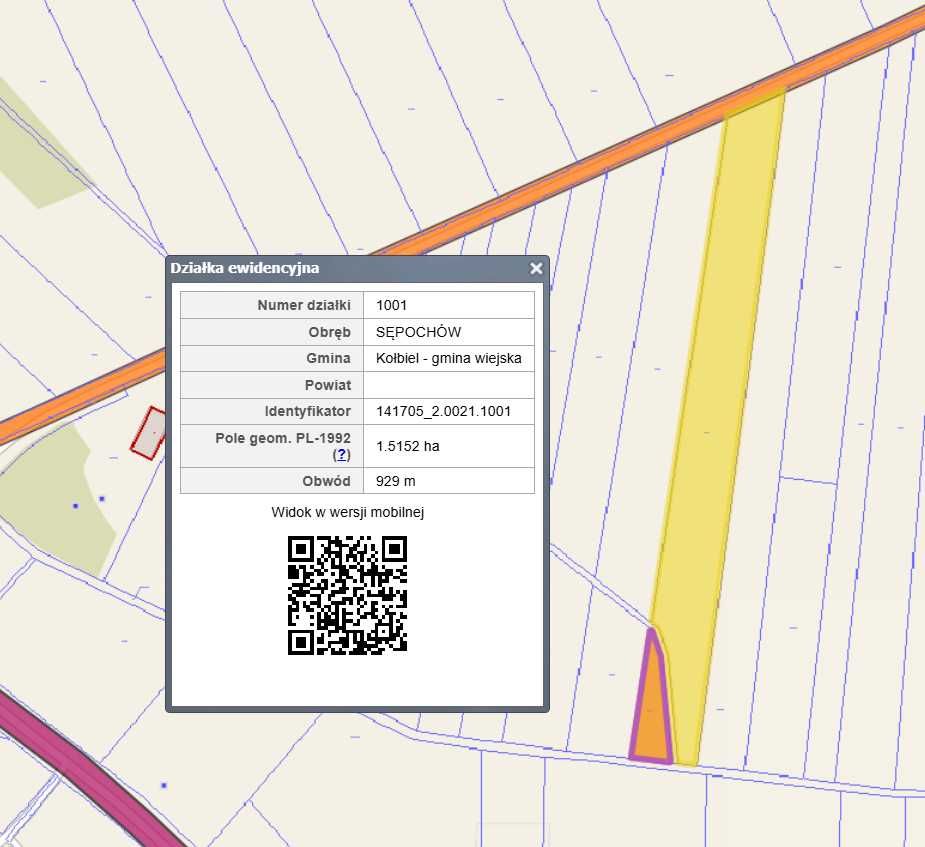Viewport: 925px width, 847px height.
Task: Click the Obwód label
Action: [326, 481]
